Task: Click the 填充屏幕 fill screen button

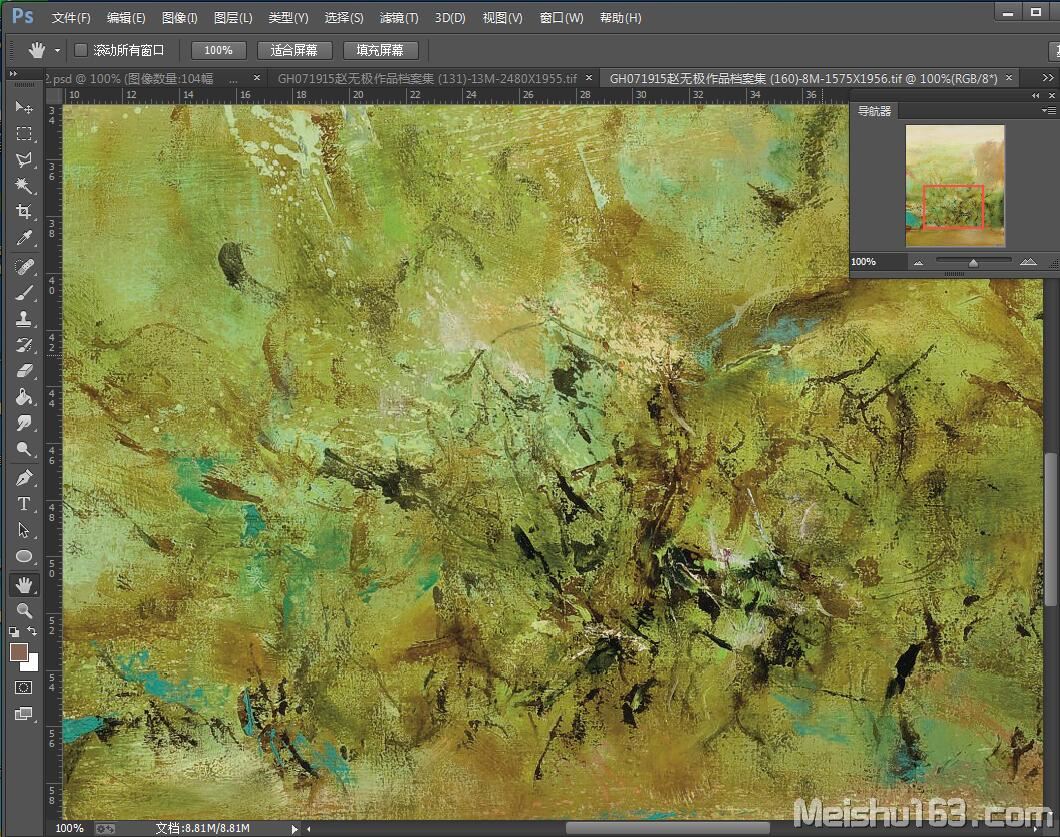Action: click(380, 50)
